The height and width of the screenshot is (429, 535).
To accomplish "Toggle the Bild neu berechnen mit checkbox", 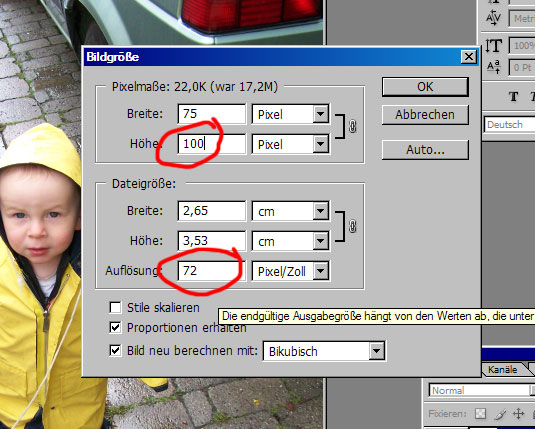I will pos(115,351).
